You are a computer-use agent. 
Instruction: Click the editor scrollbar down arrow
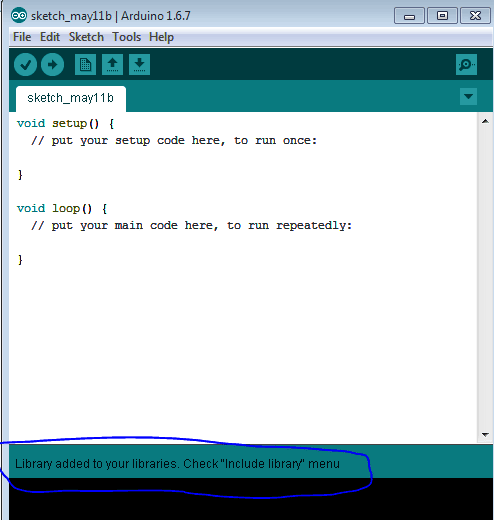(485, 435)
